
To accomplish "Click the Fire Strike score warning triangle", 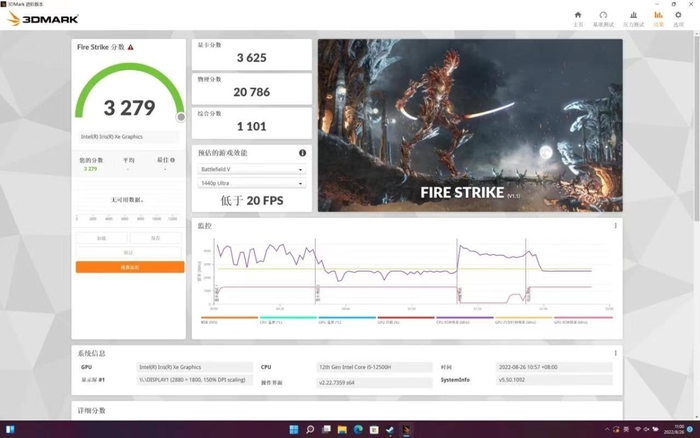I will (131, 47).
